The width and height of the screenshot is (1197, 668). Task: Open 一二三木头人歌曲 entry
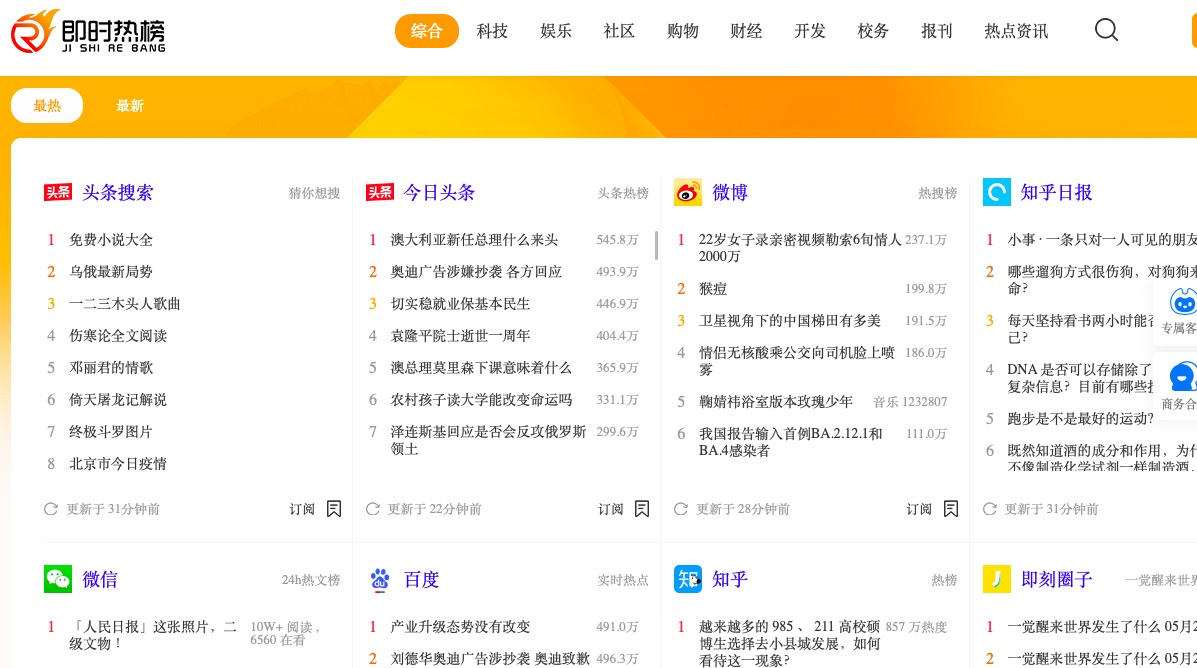coord(124,304)
